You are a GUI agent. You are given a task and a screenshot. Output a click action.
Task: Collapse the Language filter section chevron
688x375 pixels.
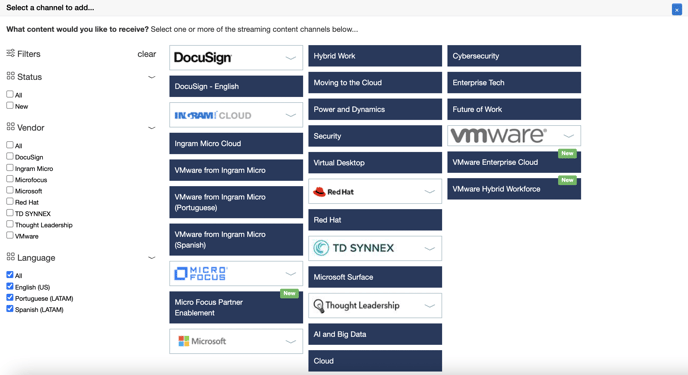click(151, 257)
